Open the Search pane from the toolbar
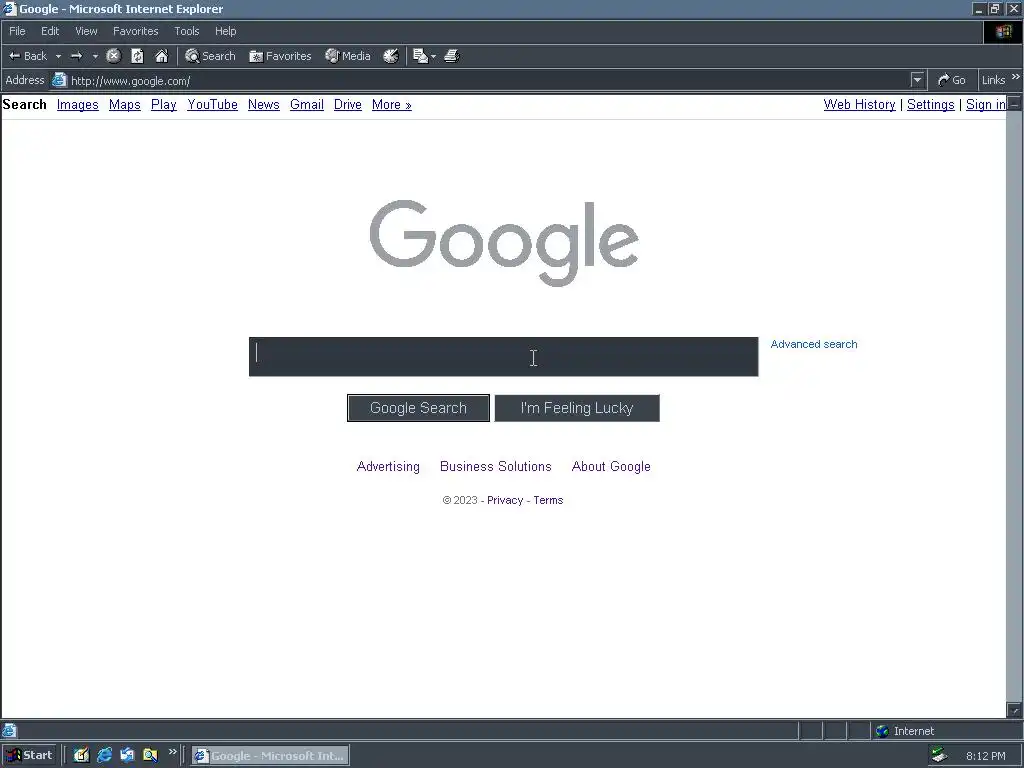 pos(210,56)
